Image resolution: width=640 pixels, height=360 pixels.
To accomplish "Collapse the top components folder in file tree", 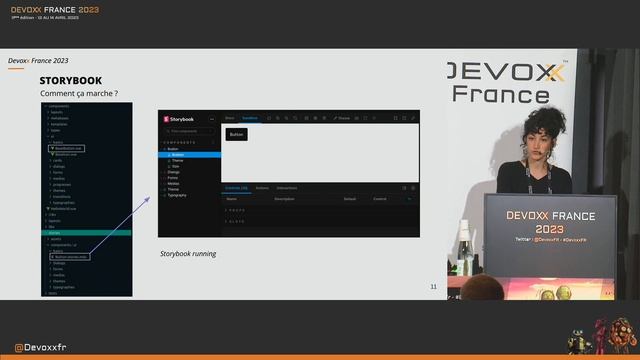I will [x=57, y=106].
